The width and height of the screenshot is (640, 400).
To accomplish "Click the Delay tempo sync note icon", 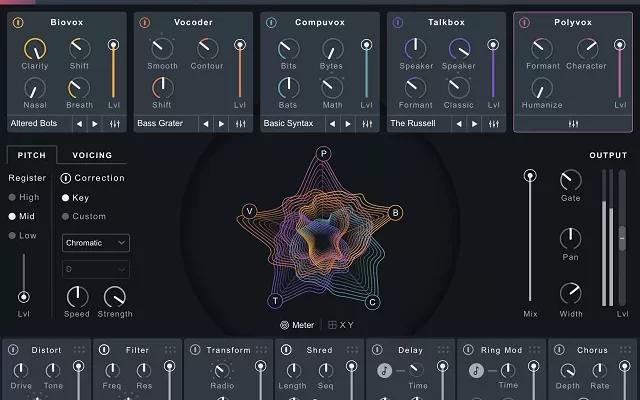I will (385, 370).
